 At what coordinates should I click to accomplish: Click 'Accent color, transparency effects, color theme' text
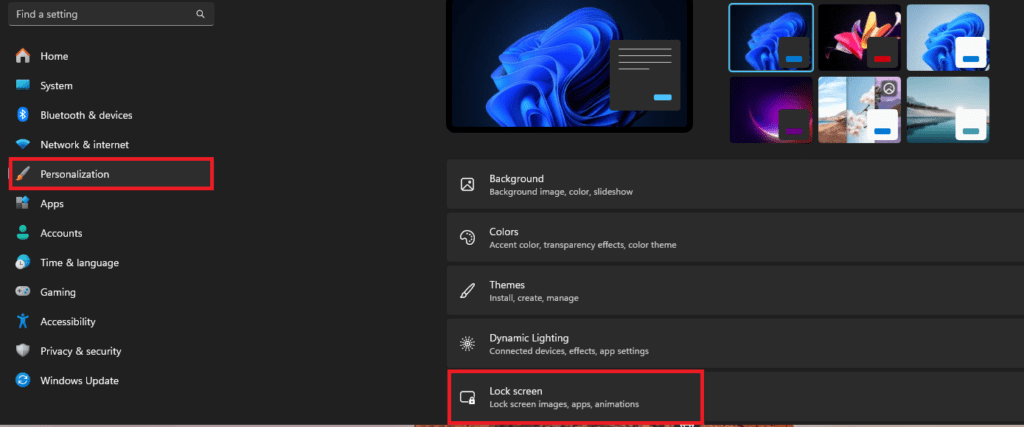click(583, 245)
